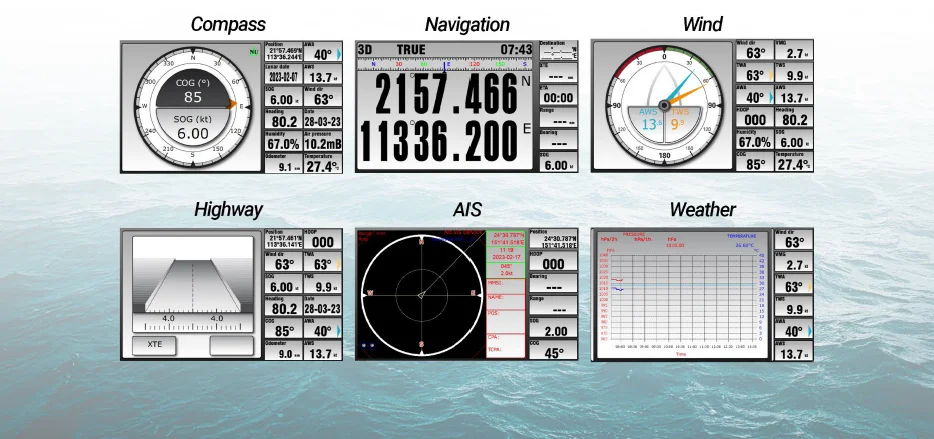Select the longitude 11336.200 readout
The width and height of the screenshot is (934, 439).
pos(440,141)
